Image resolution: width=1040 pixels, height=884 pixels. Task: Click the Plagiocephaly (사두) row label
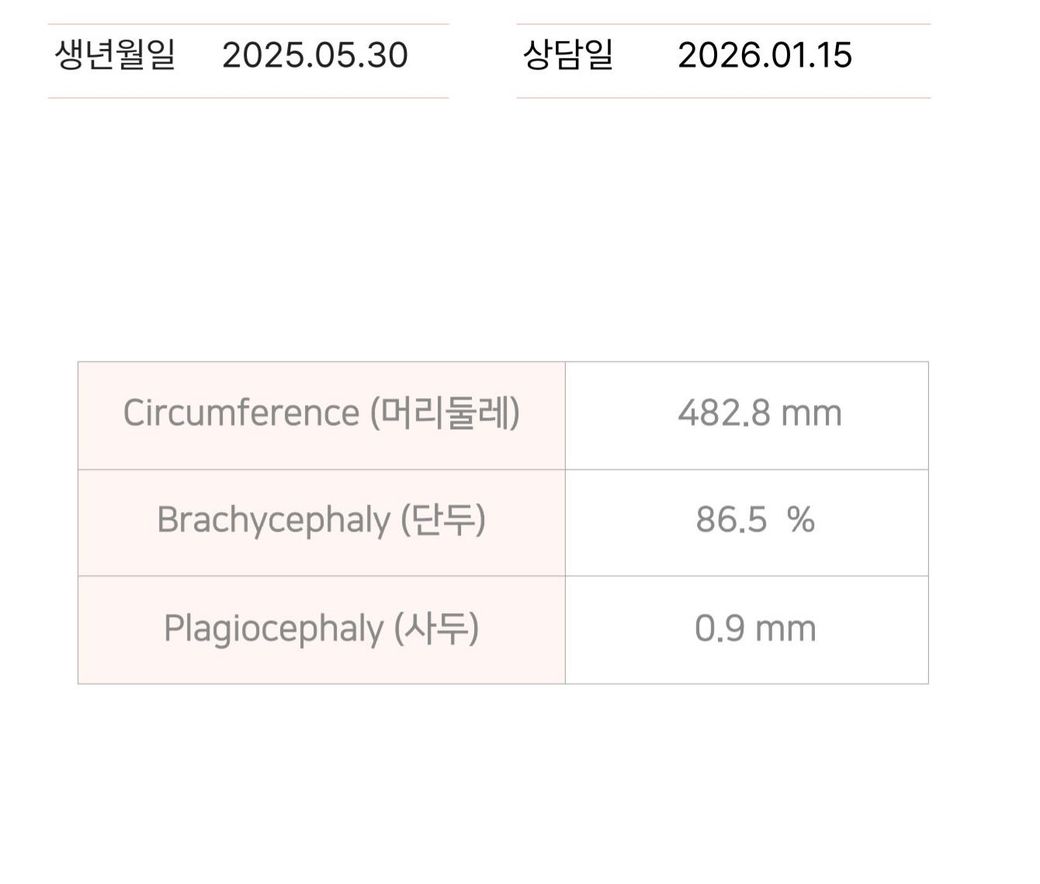click(x=322, y=629)
